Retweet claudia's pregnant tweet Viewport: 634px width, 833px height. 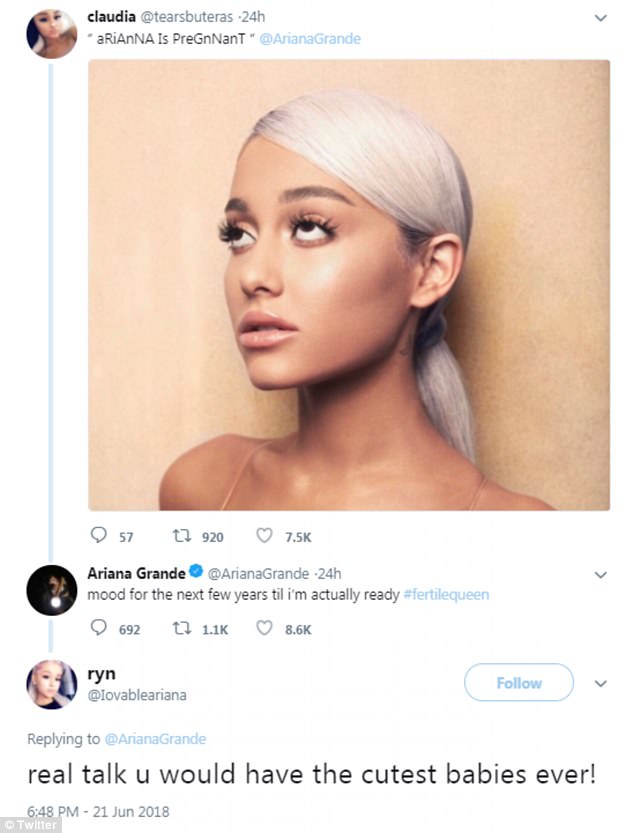[x=181, y=536]
